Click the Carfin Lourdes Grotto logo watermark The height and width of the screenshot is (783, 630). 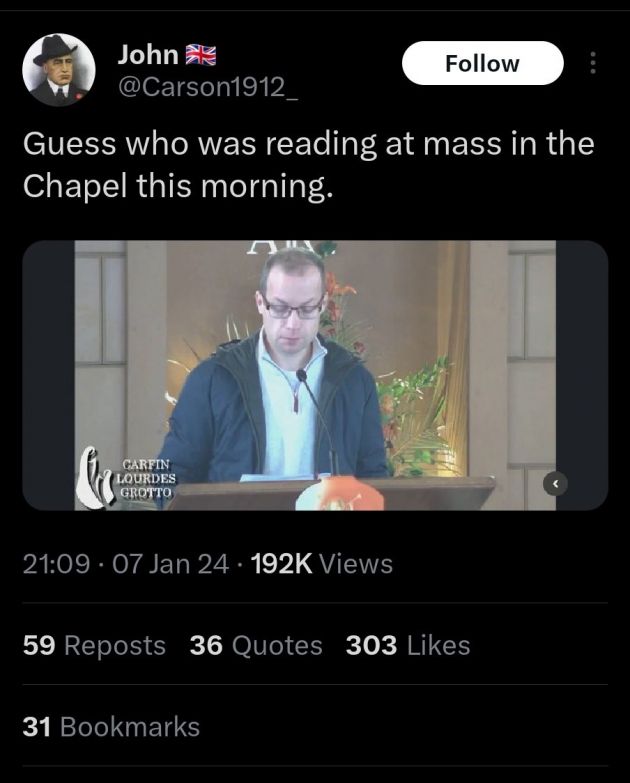[128, 481]
